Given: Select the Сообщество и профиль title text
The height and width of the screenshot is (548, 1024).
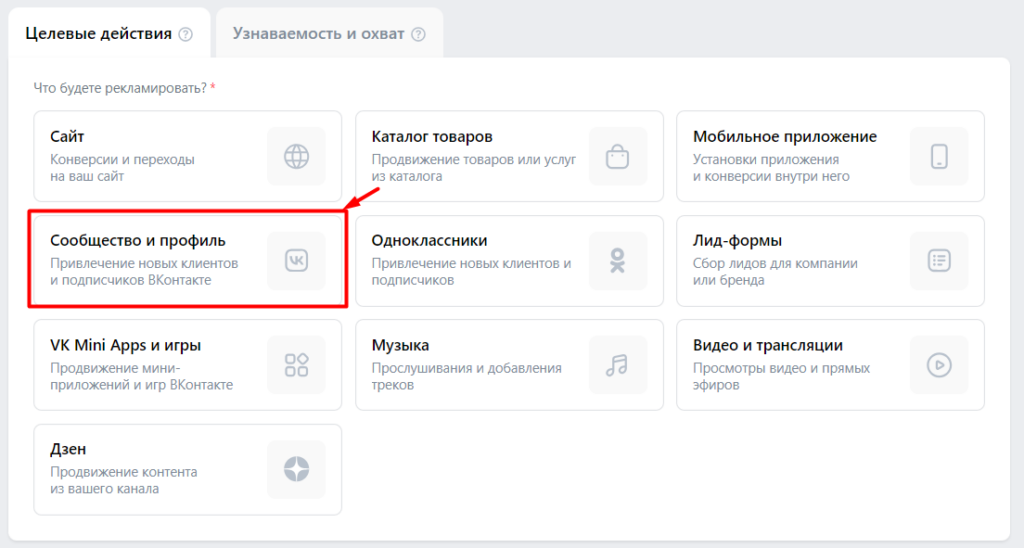Looking at the screenshot, I should pos(138,241).
